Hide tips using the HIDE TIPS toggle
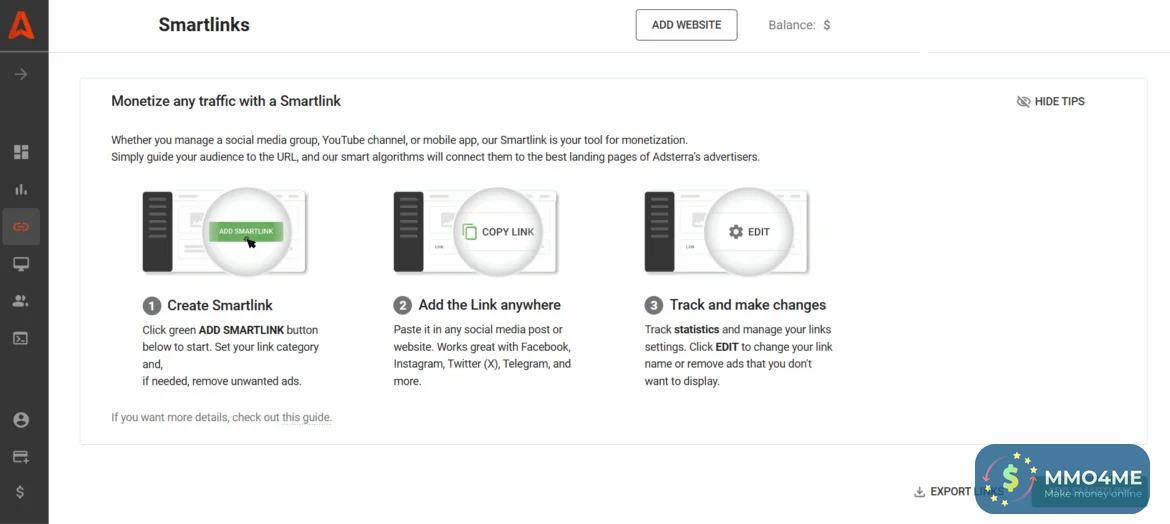1170x524 pixels. 1050,102
